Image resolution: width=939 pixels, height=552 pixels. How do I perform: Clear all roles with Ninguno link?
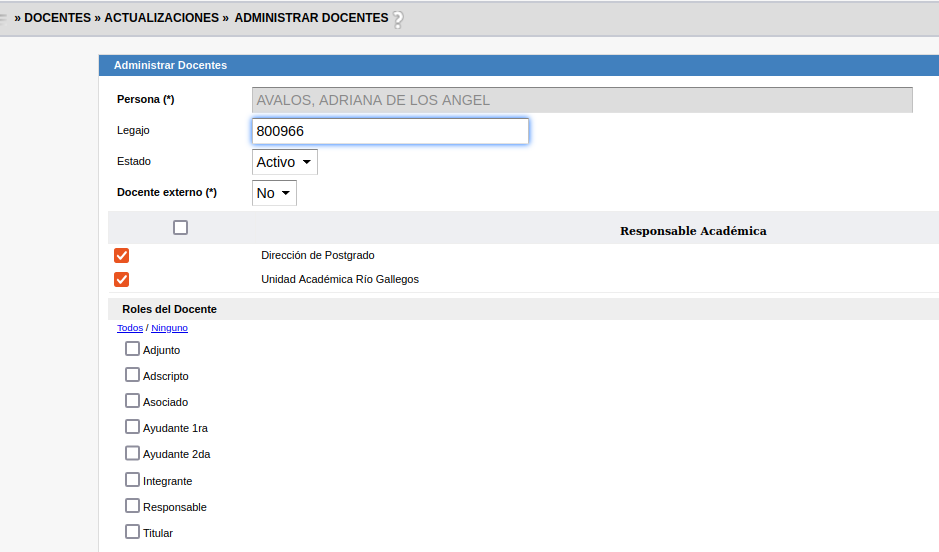pos(169,328)
